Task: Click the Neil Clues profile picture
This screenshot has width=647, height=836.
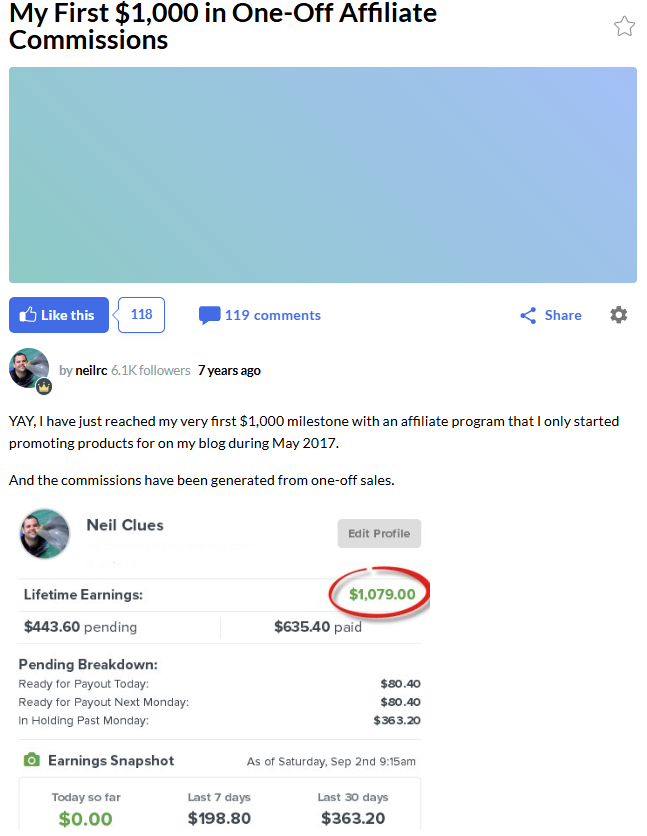Action: (x=45, y=534)
